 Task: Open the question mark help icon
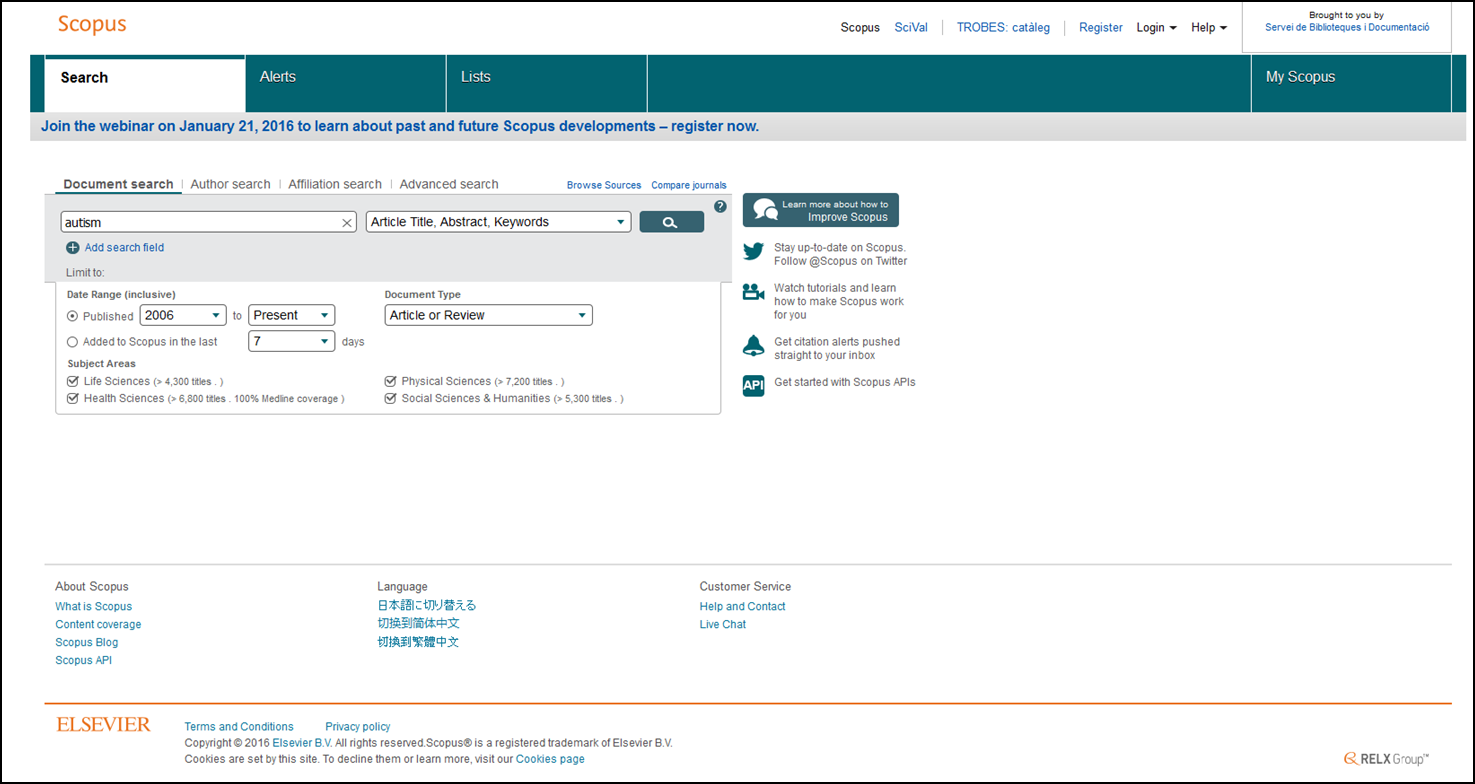click(720, 207)
